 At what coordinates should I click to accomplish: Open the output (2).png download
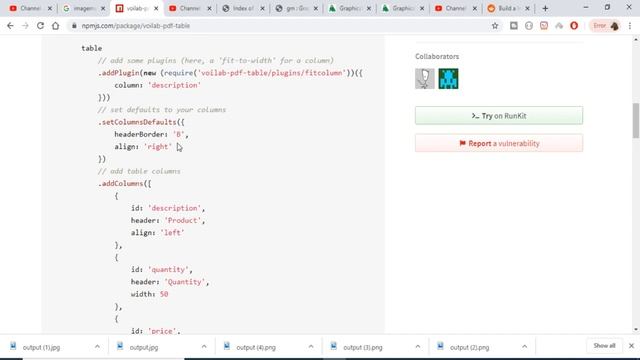469,347
